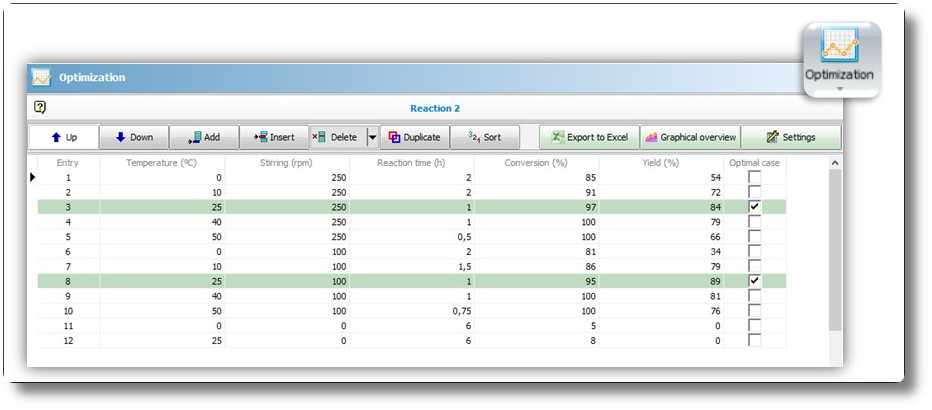The image size is (932, 410).
Task: Click the Reaction time (h) column header
Action: 412,162
